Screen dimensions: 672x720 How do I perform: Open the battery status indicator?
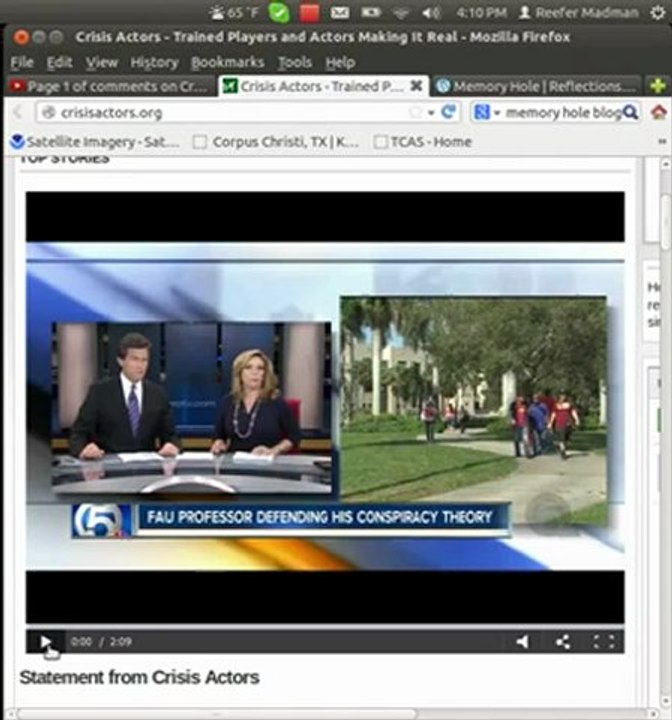[x=371, y=12]
